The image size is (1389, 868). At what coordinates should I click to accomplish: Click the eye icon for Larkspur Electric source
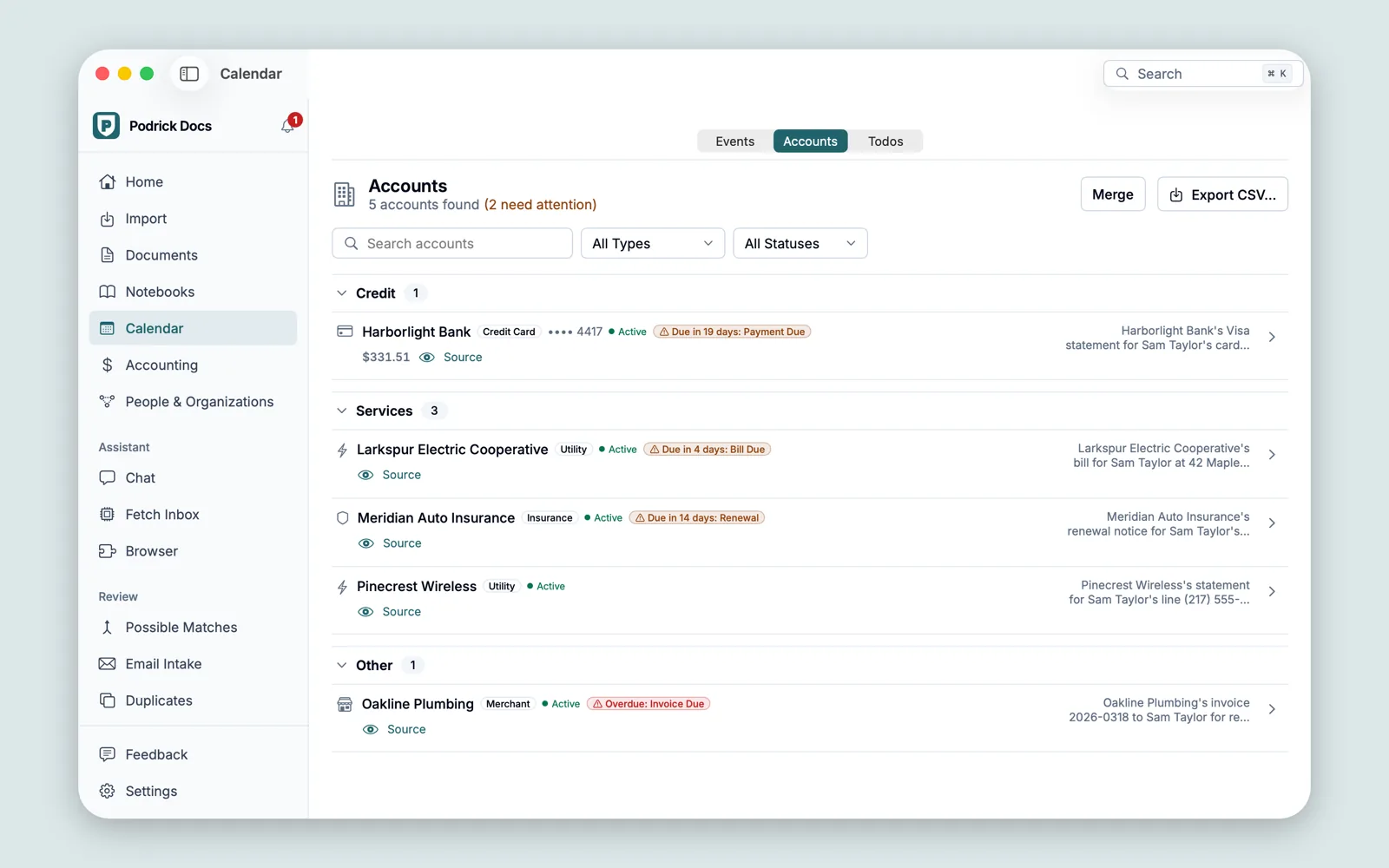[366, 475]
